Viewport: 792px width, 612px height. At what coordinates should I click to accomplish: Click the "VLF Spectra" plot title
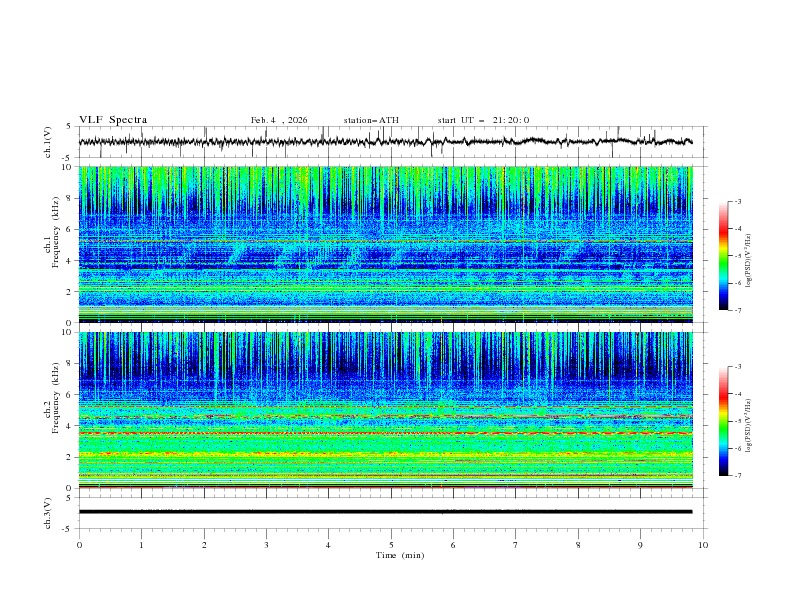pyautogui.click(x=113, y=120)
